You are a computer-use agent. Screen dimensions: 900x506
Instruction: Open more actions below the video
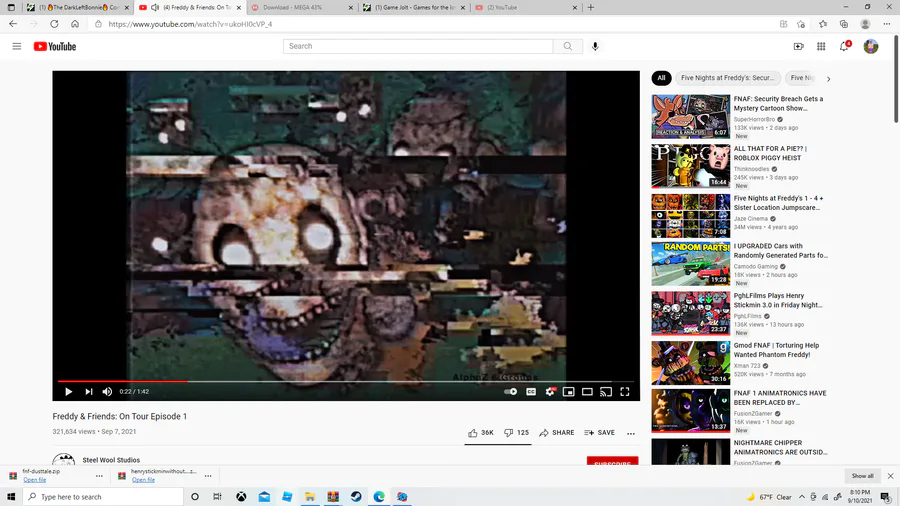click(x=631, y=433)
